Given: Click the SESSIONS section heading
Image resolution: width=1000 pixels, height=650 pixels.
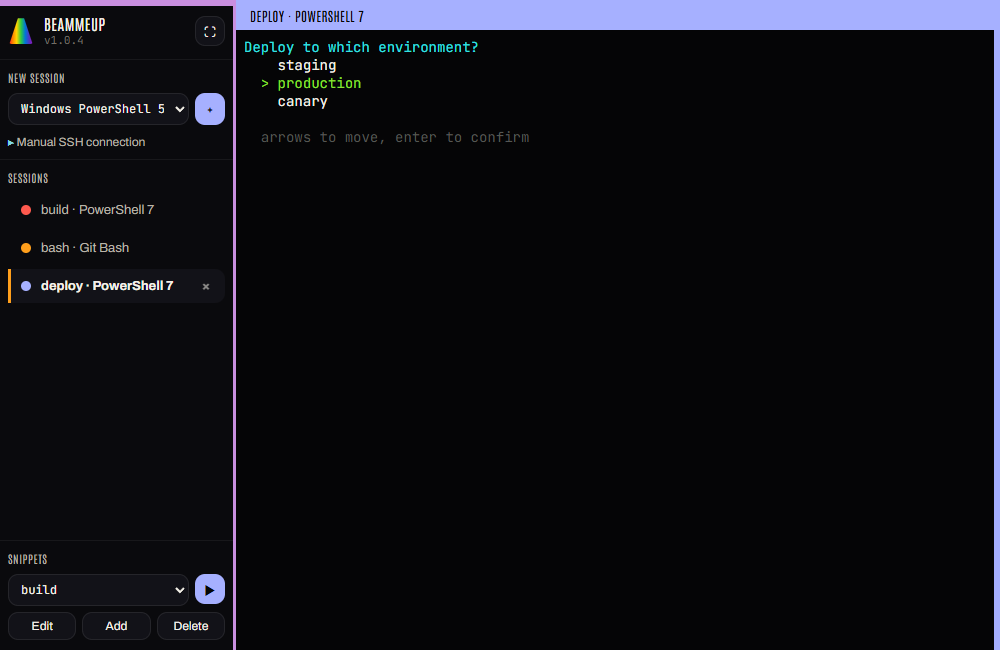Looking at the screenshot, I should coord(28,179).
